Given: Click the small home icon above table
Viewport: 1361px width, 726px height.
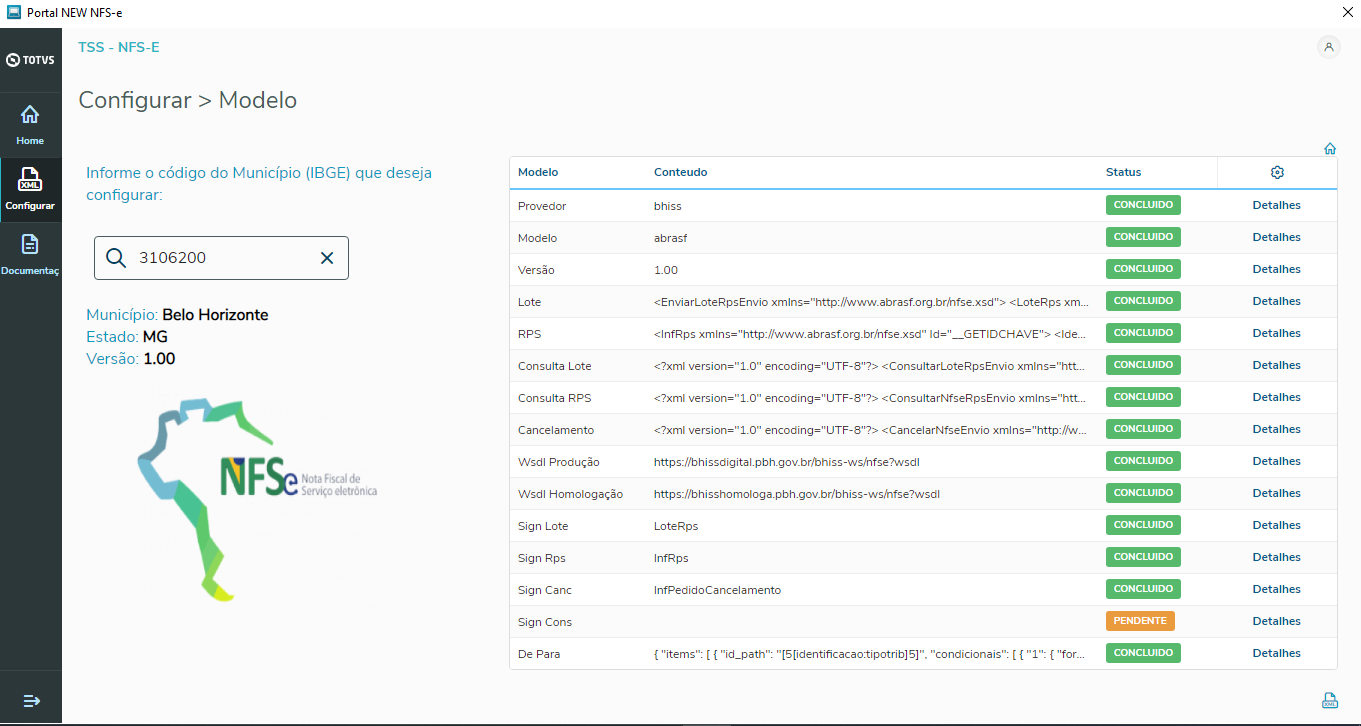Looking at the screenshot, I should tap(1330, 149).
